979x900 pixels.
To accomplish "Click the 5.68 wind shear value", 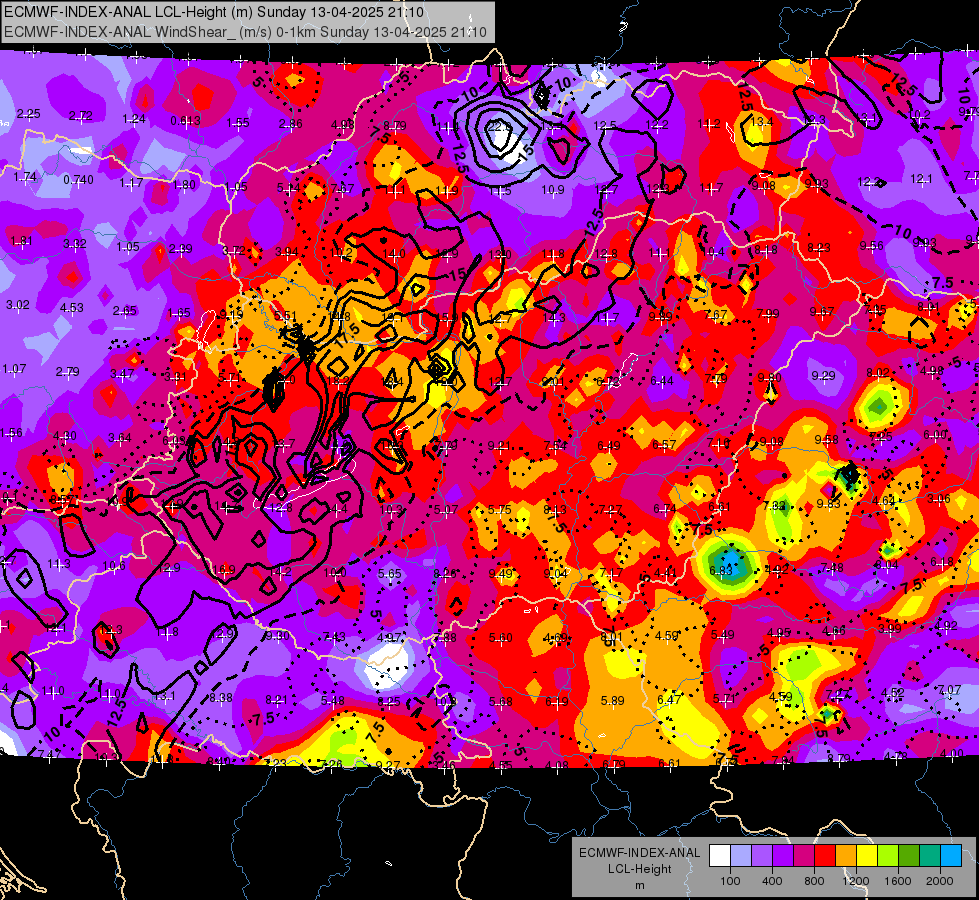I will tap(501, 701).
